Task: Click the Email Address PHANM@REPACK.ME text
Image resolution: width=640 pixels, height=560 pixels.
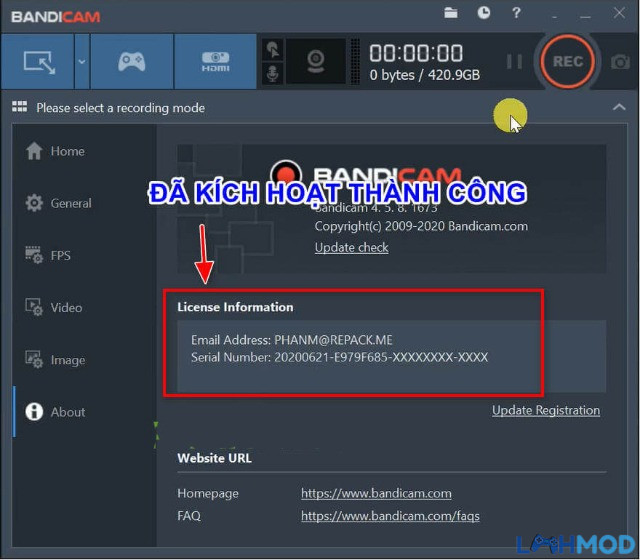Action: 292,340
